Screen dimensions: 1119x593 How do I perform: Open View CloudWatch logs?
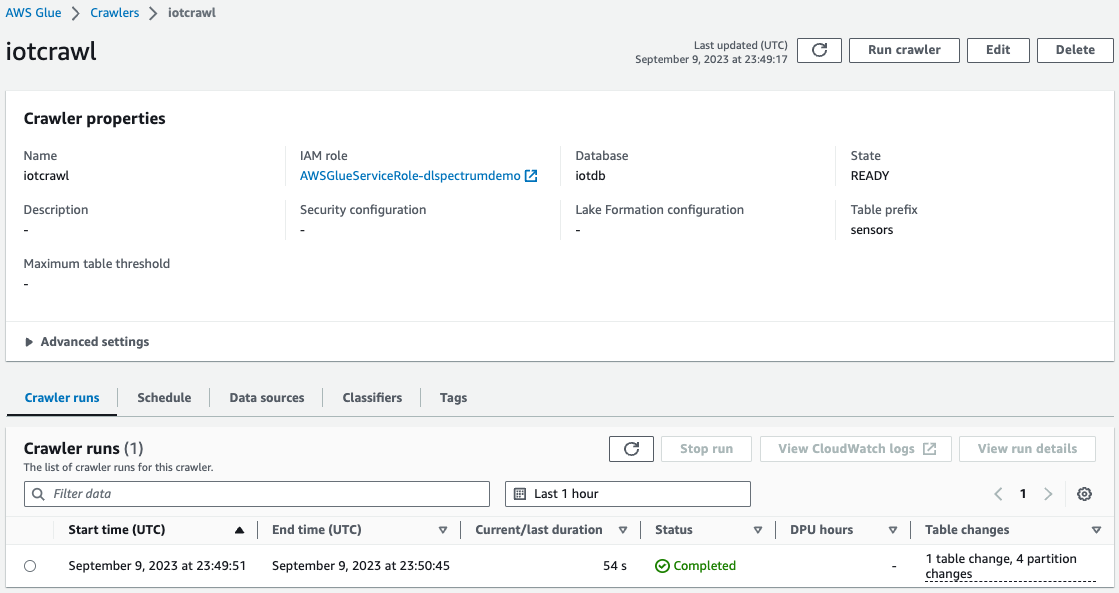[856, 449]
